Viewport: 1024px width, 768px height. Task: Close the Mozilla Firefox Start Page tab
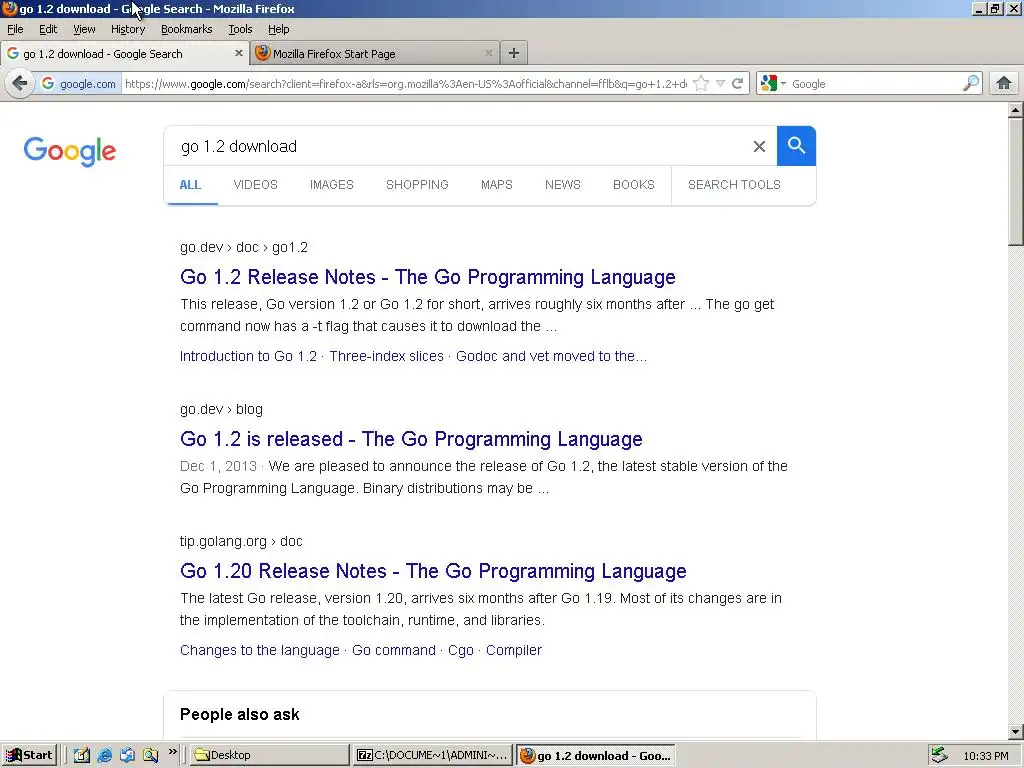pos(488,54)
